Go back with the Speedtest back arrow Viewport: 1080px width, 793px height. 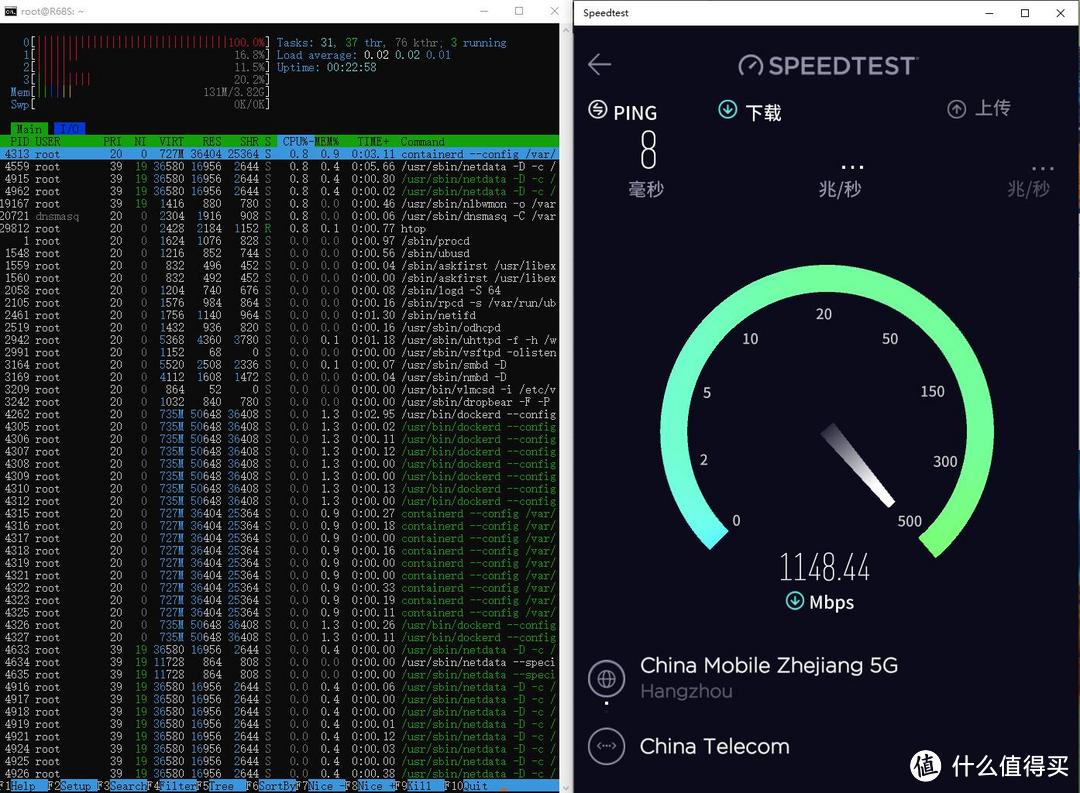tap(599, 65)
